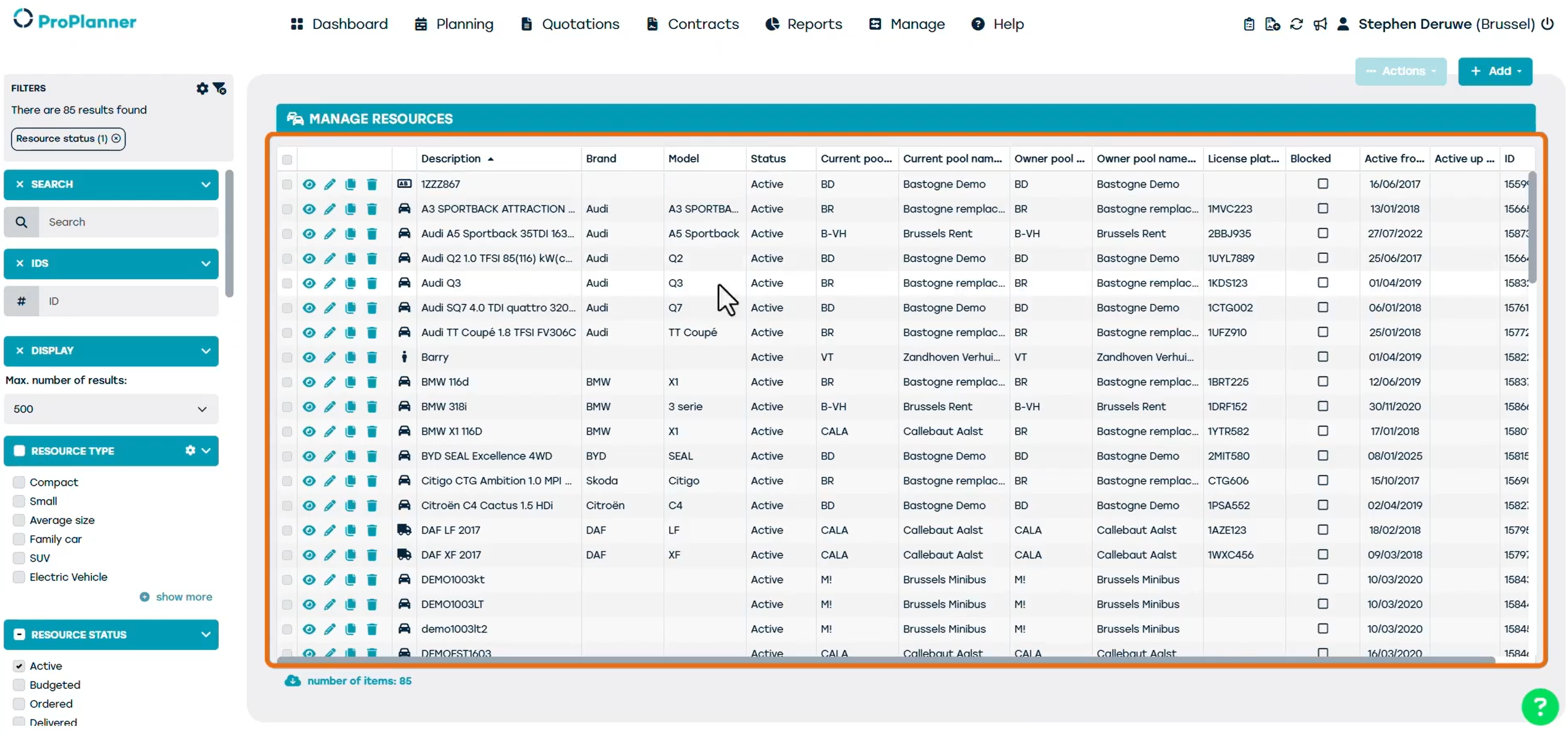Open the Add dropdown button
This screenshot has height=734, width=1568.
click(x=1495, y=71)
